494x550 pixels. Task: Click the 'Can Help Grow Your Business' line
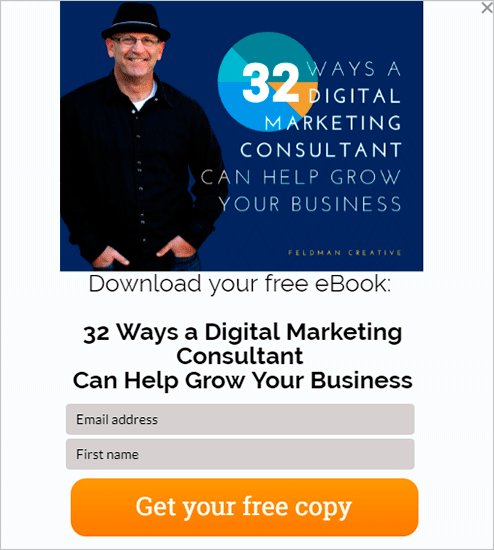(x=242, y=381)
